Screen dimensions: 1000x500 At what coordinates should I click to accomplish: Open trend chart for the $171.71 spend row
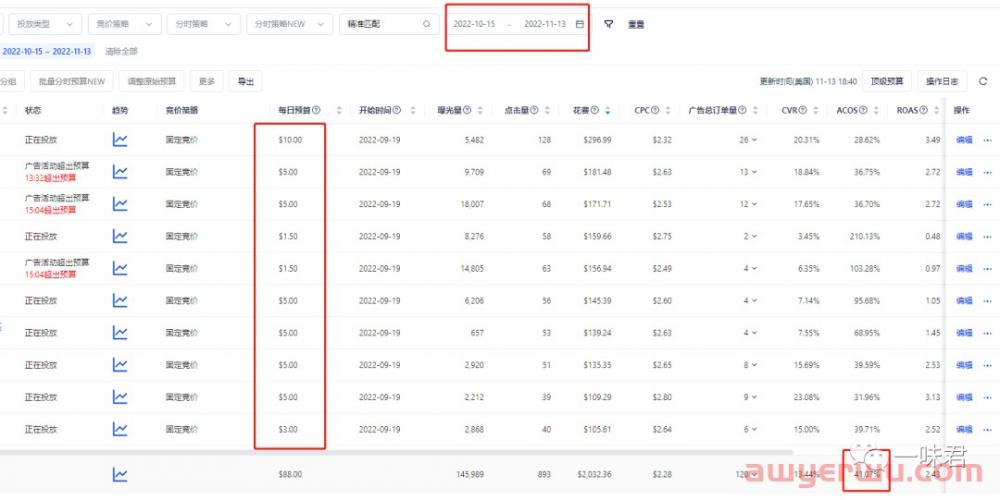pyautogui.click(x=120, y=204)
